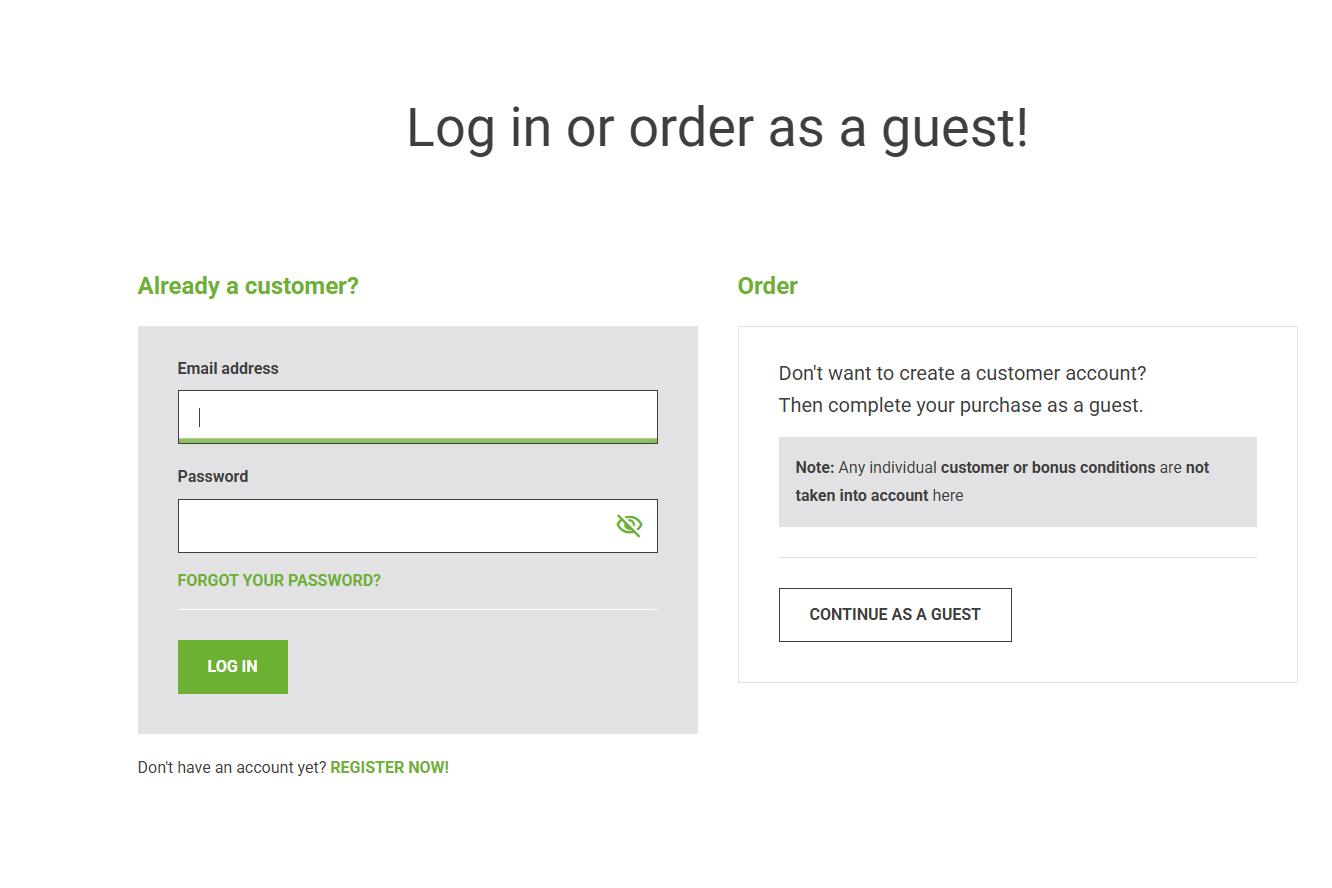Follow the Register Now link
This screenshot has width=1332, height=888.
[389, 768]
